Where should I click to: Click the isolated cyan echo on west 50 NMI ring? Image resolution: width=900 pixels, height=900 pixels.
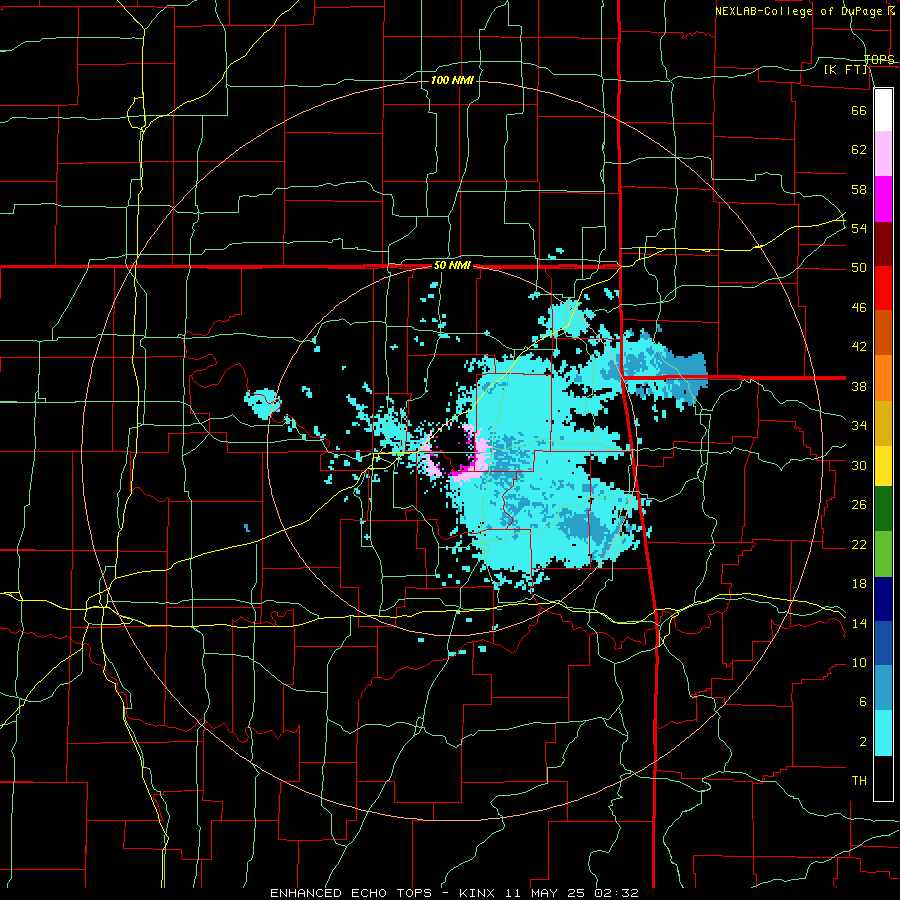click(262, 402)
